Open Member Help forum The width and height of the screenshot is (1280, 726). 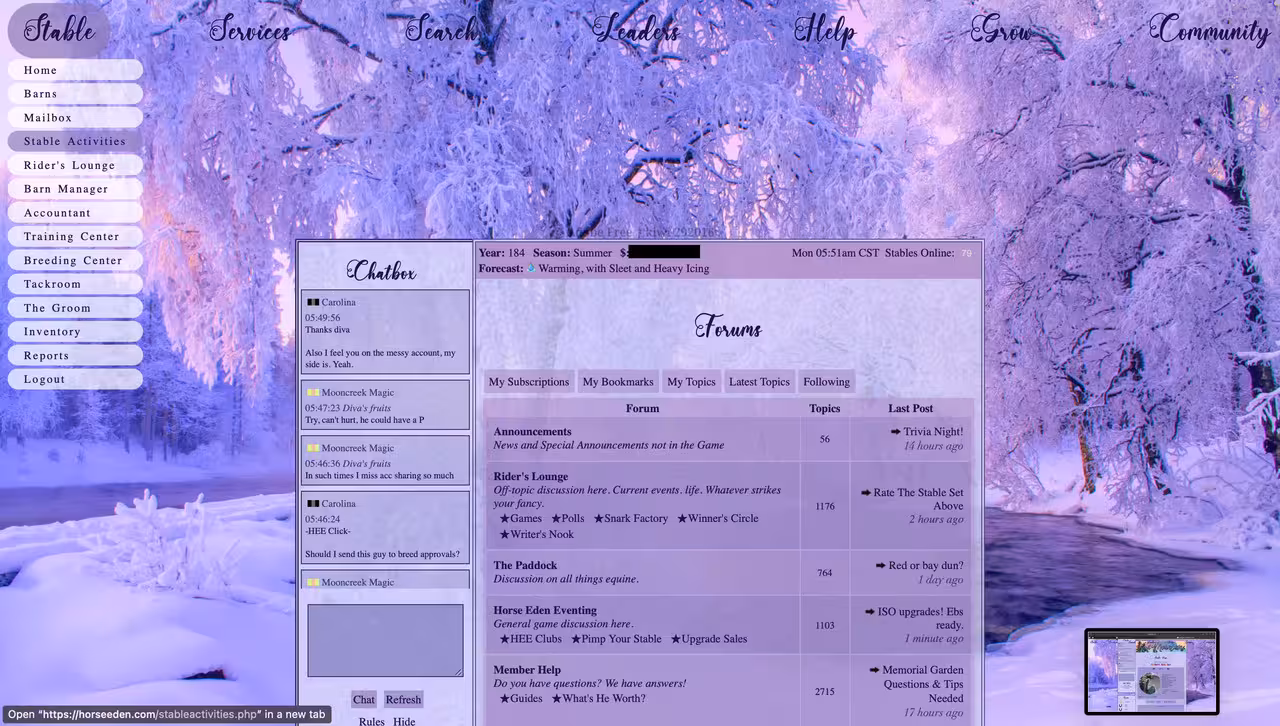click(x=527, y=670)
